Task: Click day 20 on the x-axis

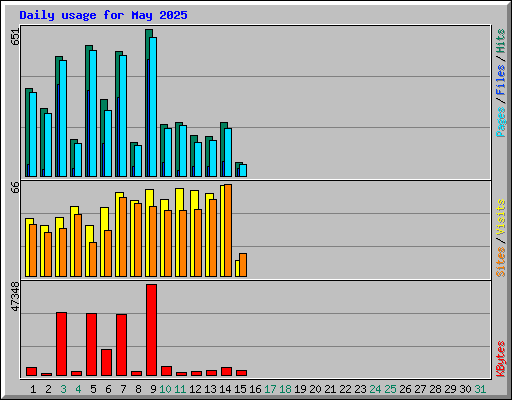Action: pos(315,389)
